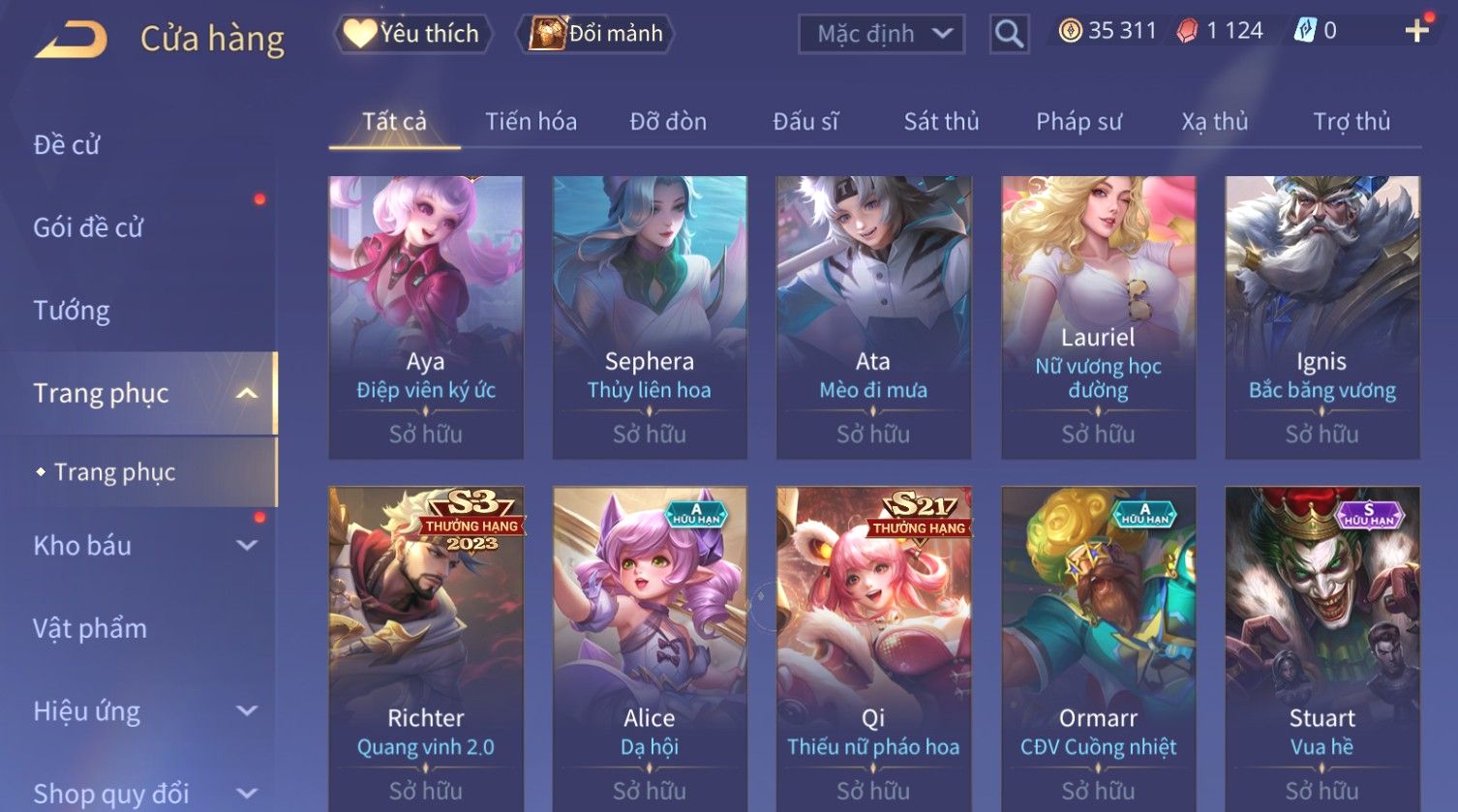The width and height of the screenshot is (1458, 812).
Task: Select Richter Quang vinh 2.0 skin card
Action: point(426,649)
